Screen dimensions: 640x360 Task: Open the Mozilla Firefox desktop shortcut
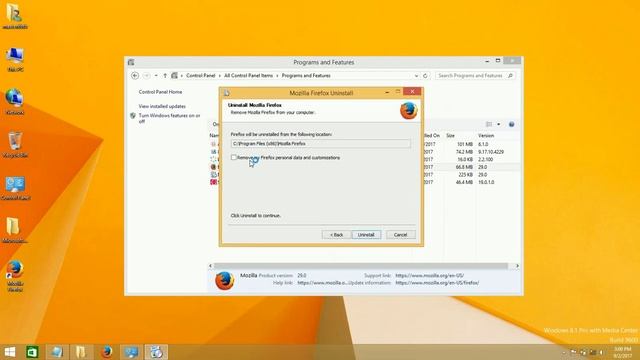pos(15,275)
